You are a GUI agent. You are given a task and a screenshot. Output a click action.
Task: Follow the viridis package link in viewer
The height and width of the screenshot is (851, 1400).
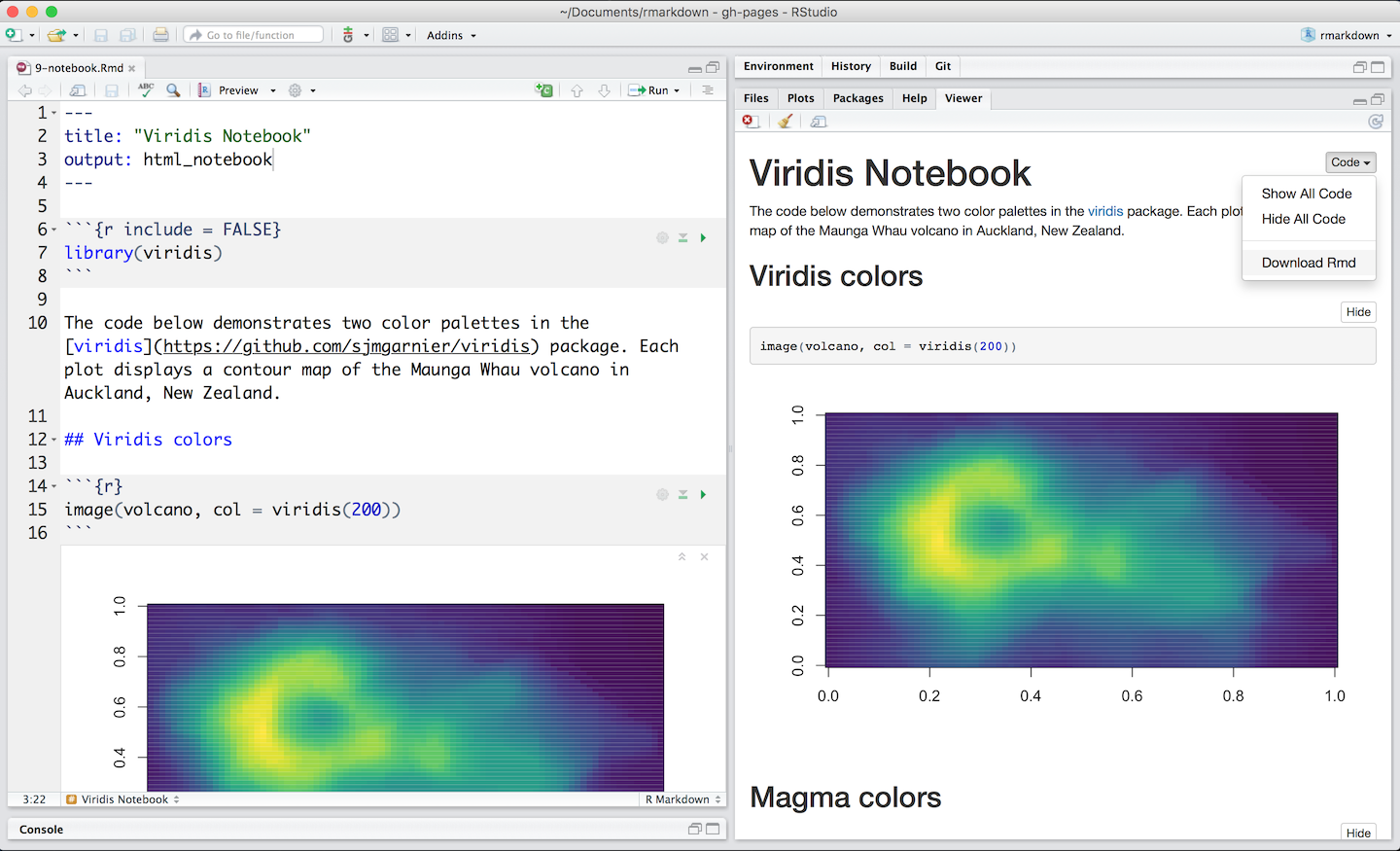tap(1105, 211)
